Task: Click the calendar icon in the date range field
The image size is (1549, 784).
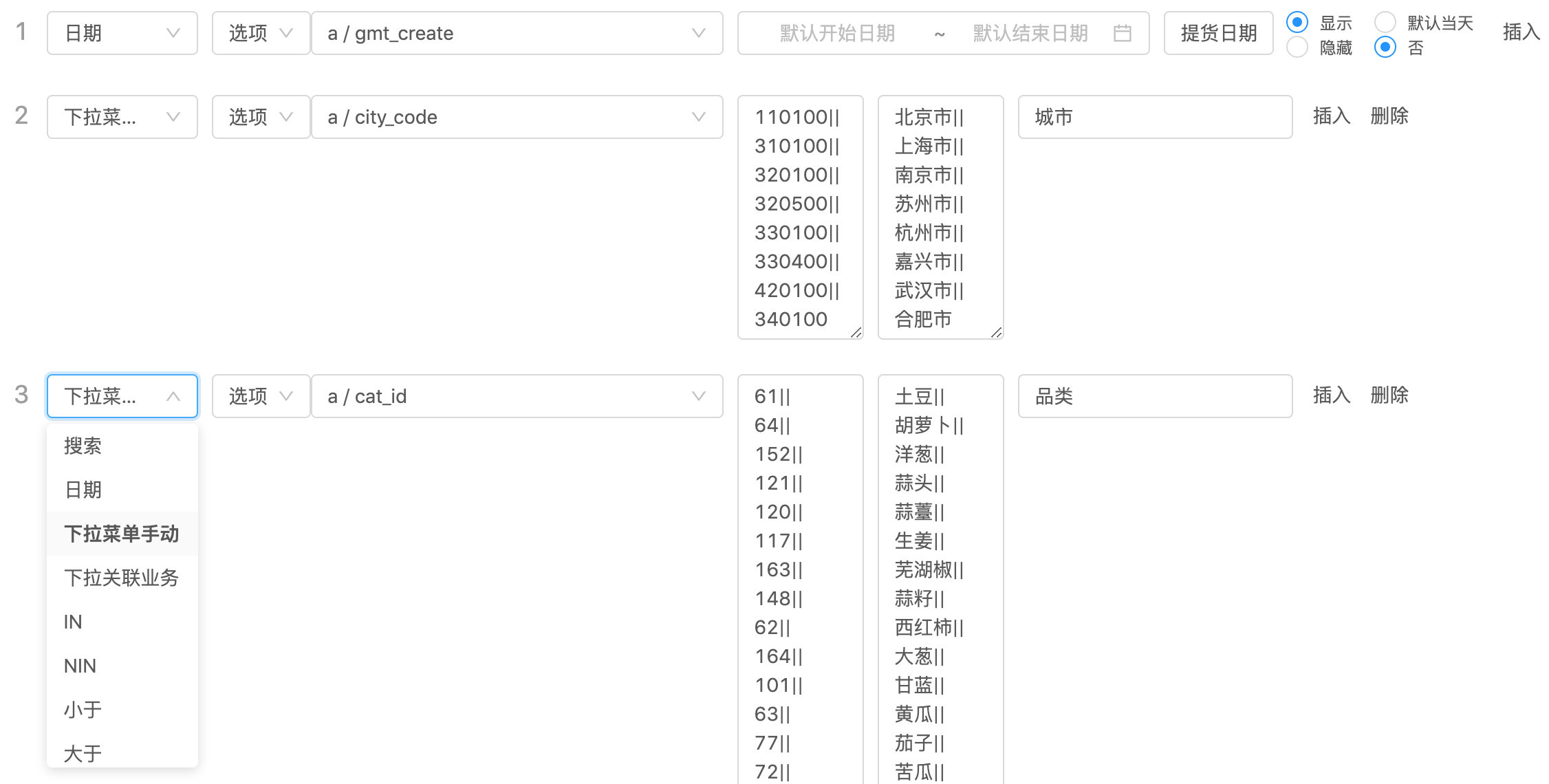Action: (1122, 33)
